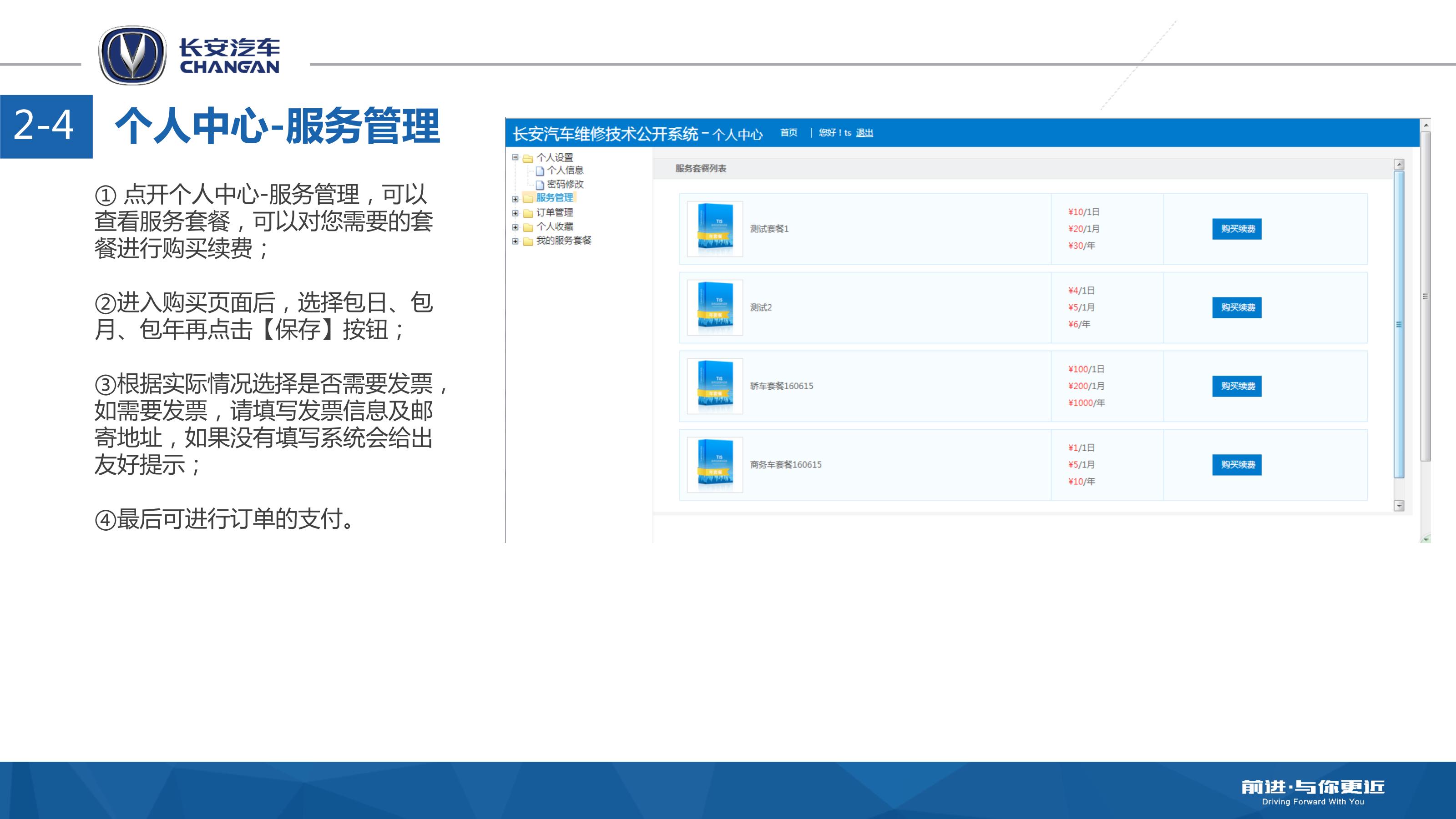Click 购买续费 for 测试套餐1

[1237, 229]
